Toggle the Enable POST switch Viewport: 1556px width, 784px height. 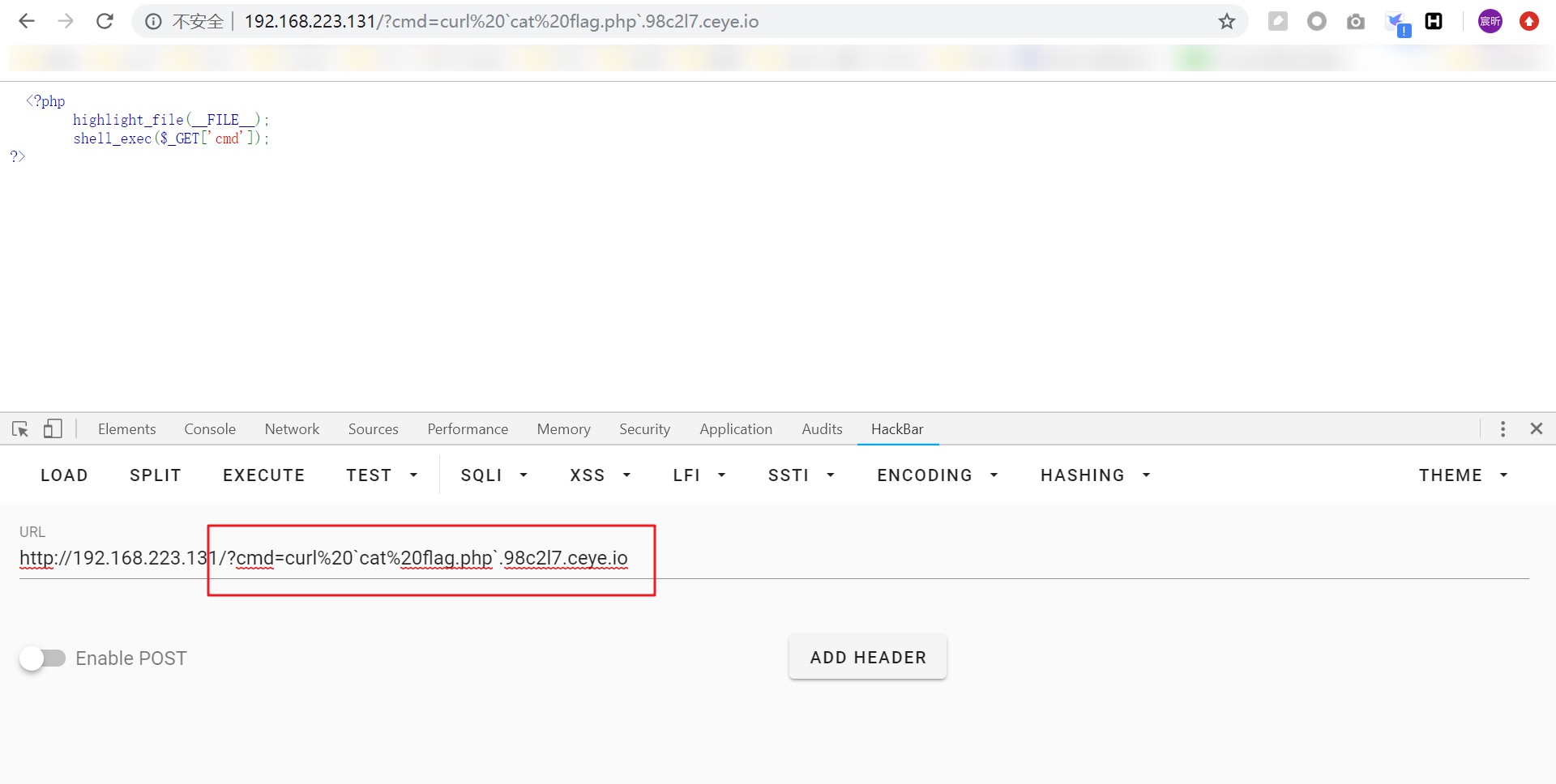43,658
